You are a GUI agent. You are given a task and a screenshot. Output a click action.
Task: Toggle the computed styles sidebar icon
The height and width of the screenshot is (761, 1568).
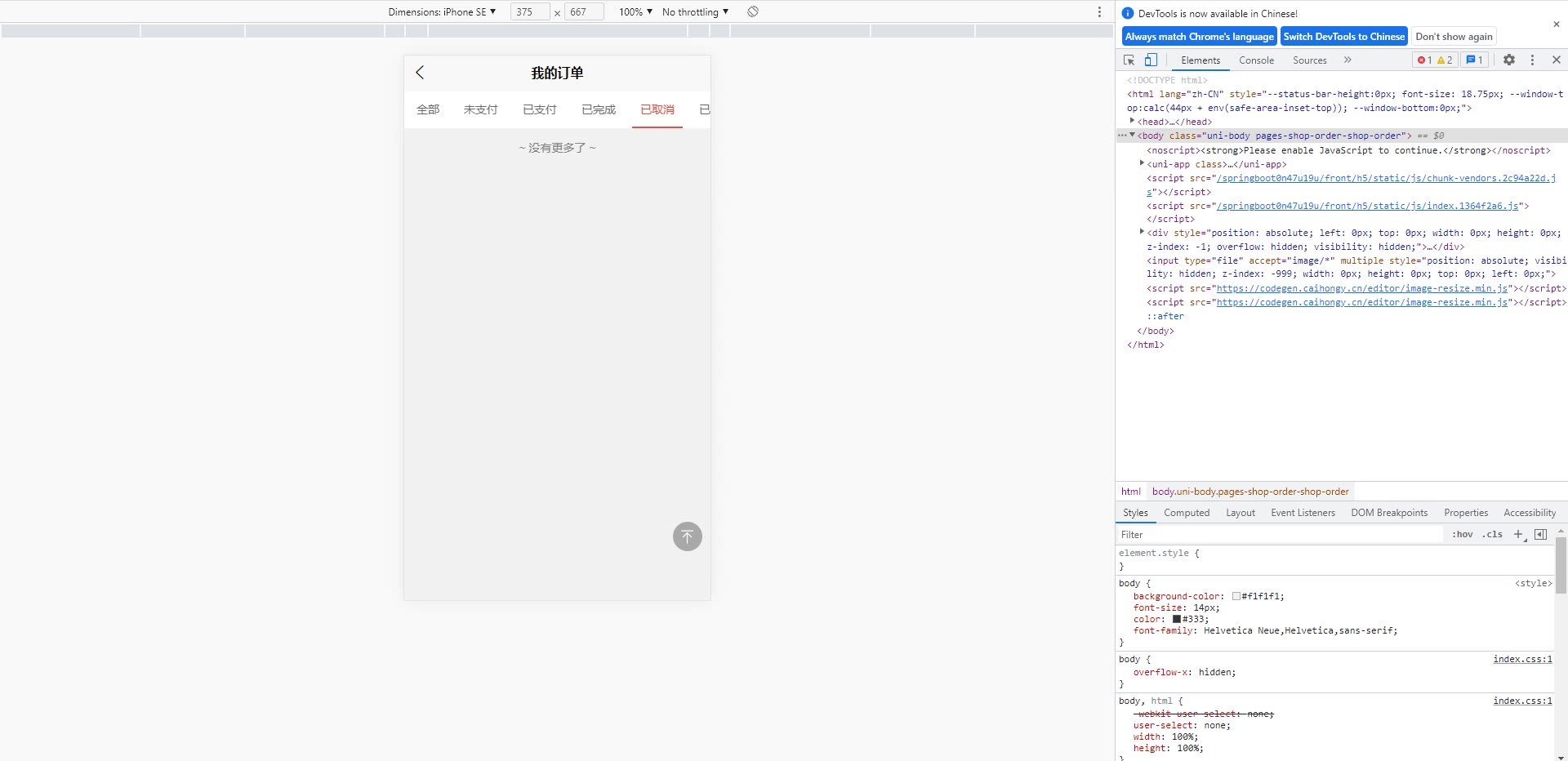tap(1540, 535)
